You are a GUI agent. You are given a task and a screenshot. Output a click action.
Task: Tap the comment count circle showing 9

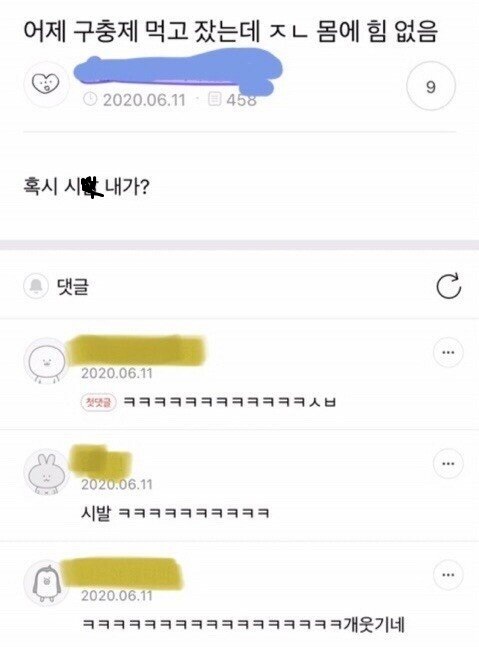pyautogui.click(x=431, y=86)
